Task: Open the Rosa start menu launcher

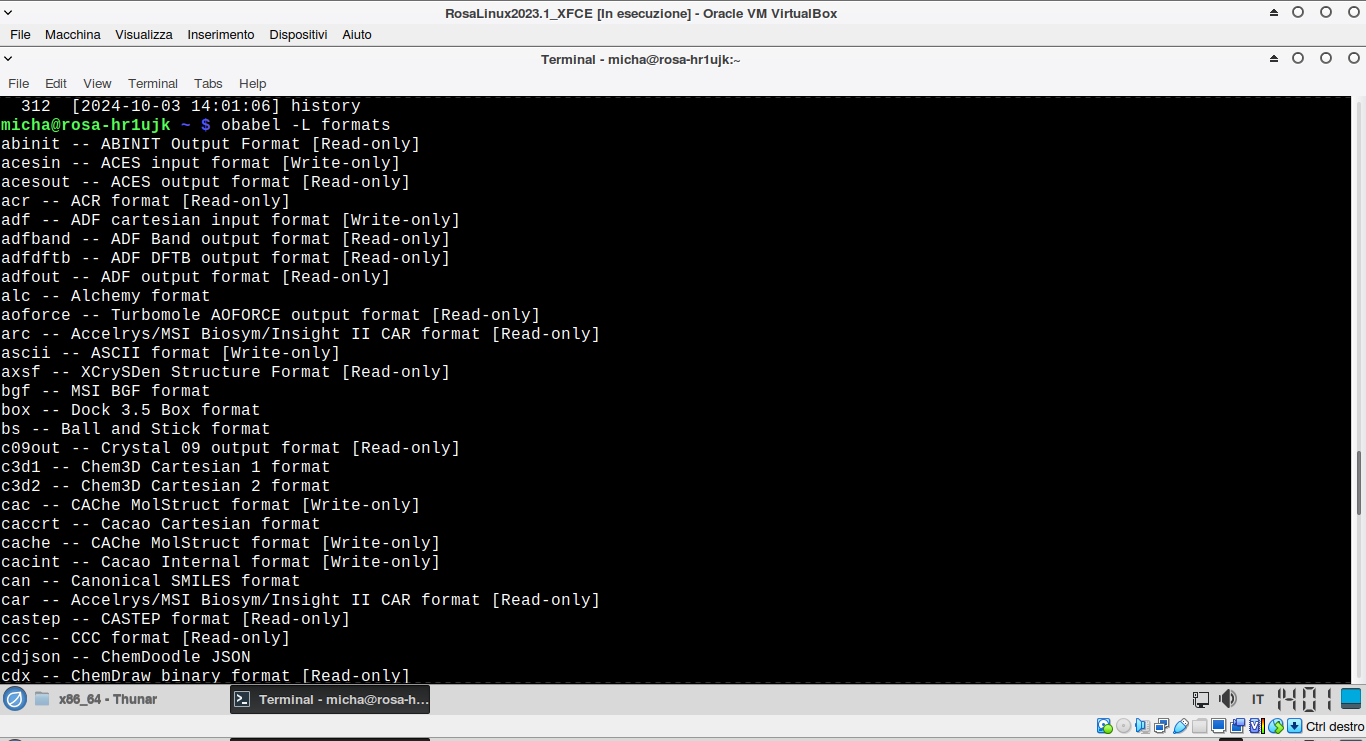Action: 15,699
